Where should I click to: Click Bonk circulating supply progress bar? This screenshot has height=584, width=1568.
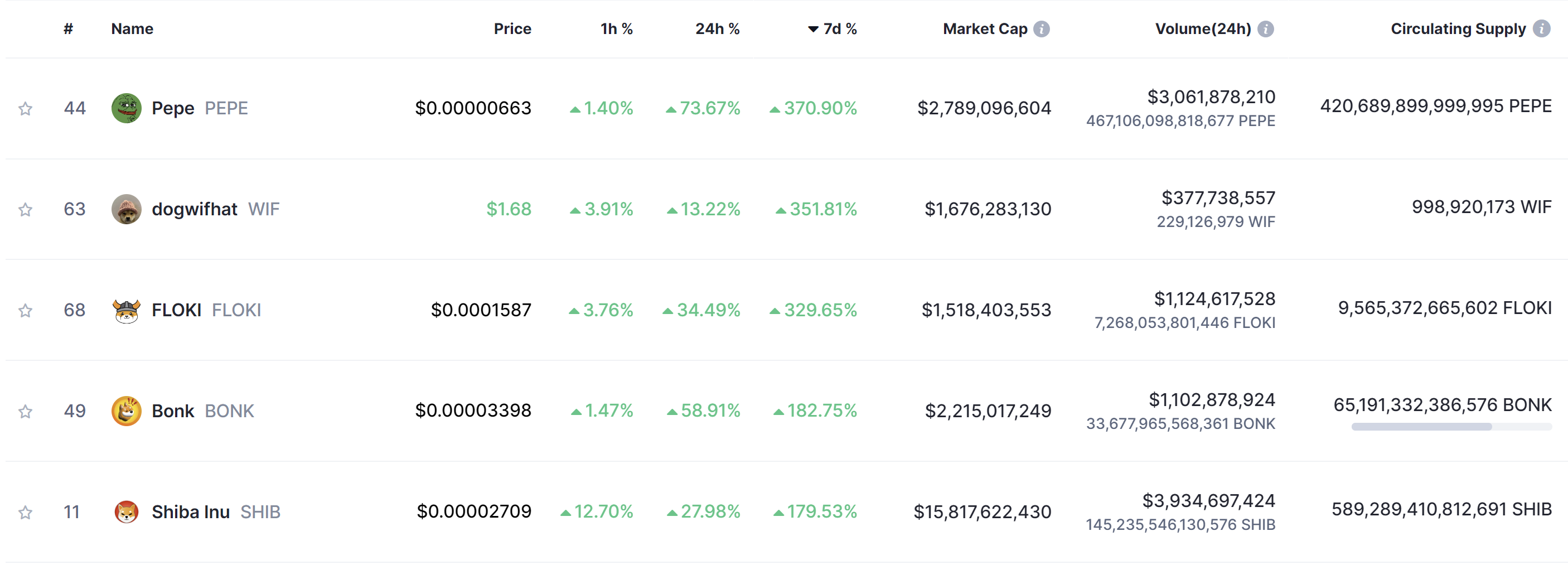pyautogui.click(x=1451, y=427)
